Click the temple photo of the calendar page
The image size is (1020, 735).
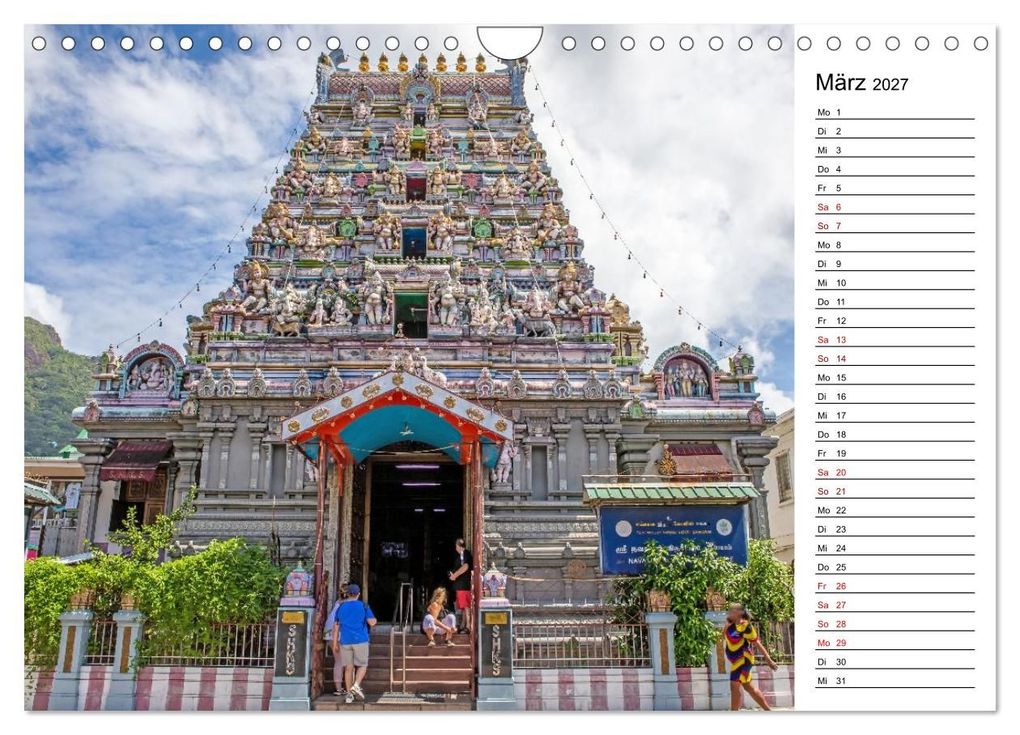[x=409, y=368]
